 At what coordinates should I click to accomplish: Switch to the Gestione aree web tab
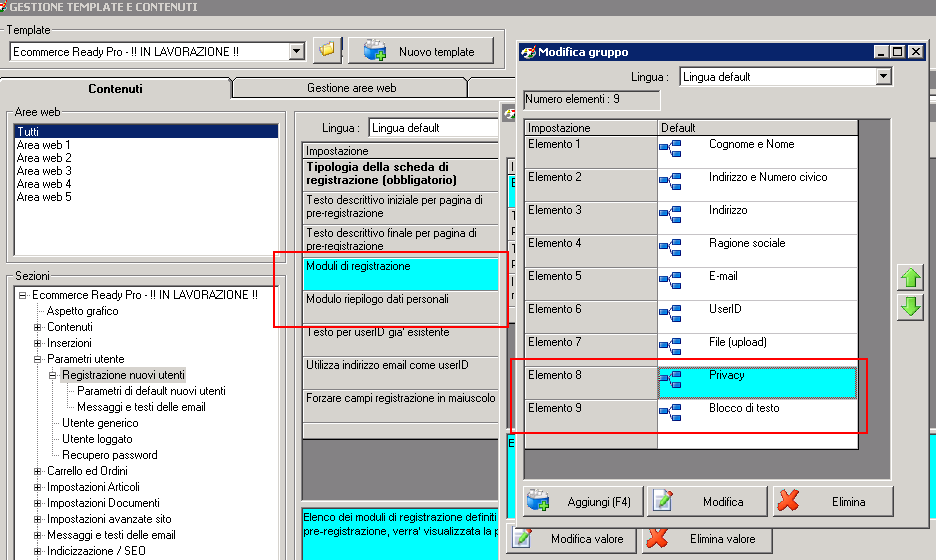(351, 88)
